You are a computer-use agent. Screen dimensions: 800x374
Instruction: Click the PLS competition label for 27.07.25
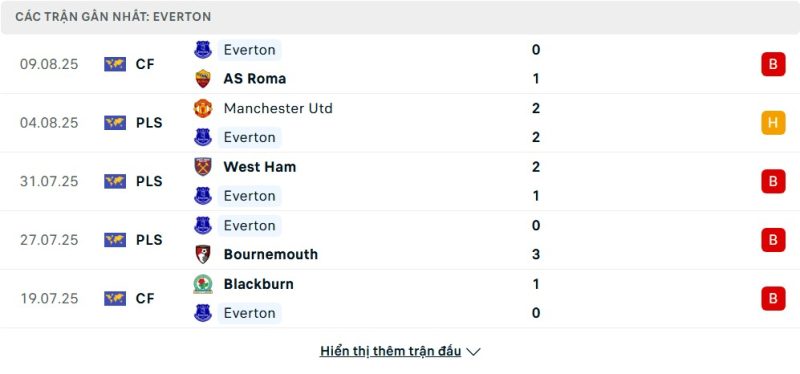(x=149, y=240)
